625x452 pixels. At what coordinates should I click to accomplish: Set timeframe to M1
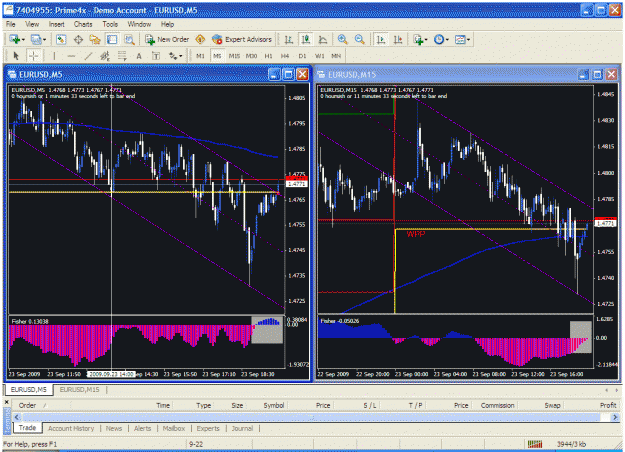(x=200, y=56)
